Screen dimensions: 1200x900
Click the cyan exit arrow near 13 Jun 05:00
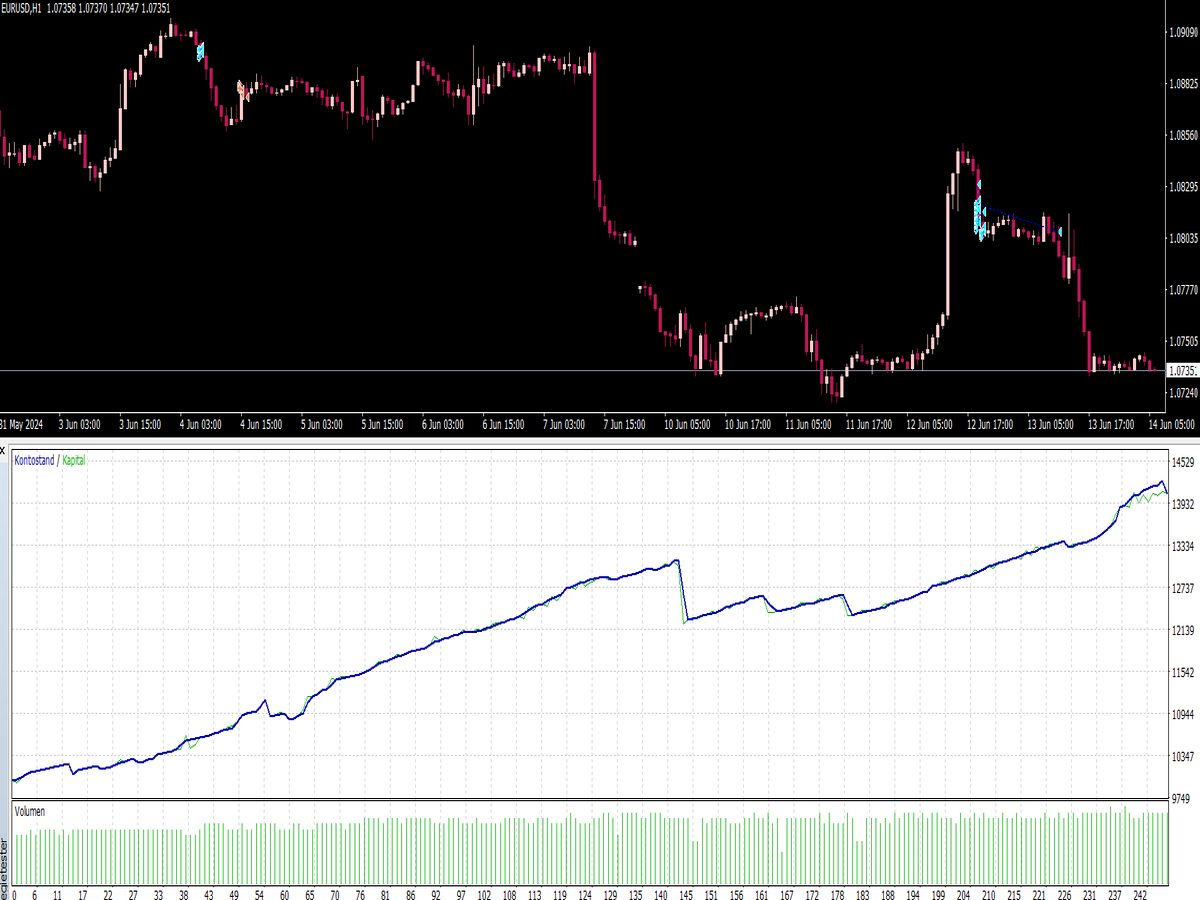pyautogui.click(x=1059, y=230)
